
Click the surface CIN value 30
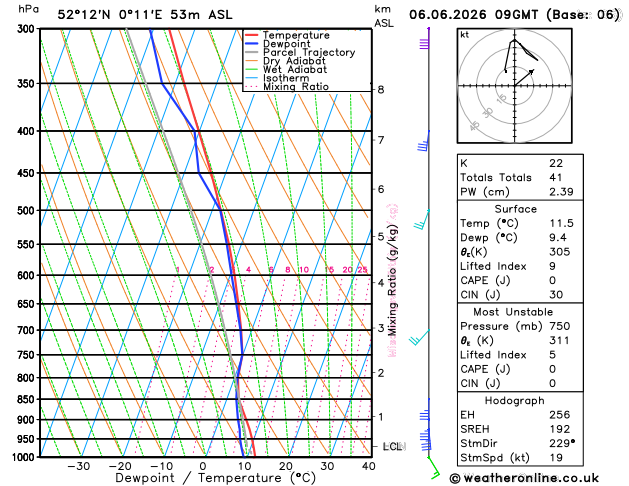[x=556, y=295]
